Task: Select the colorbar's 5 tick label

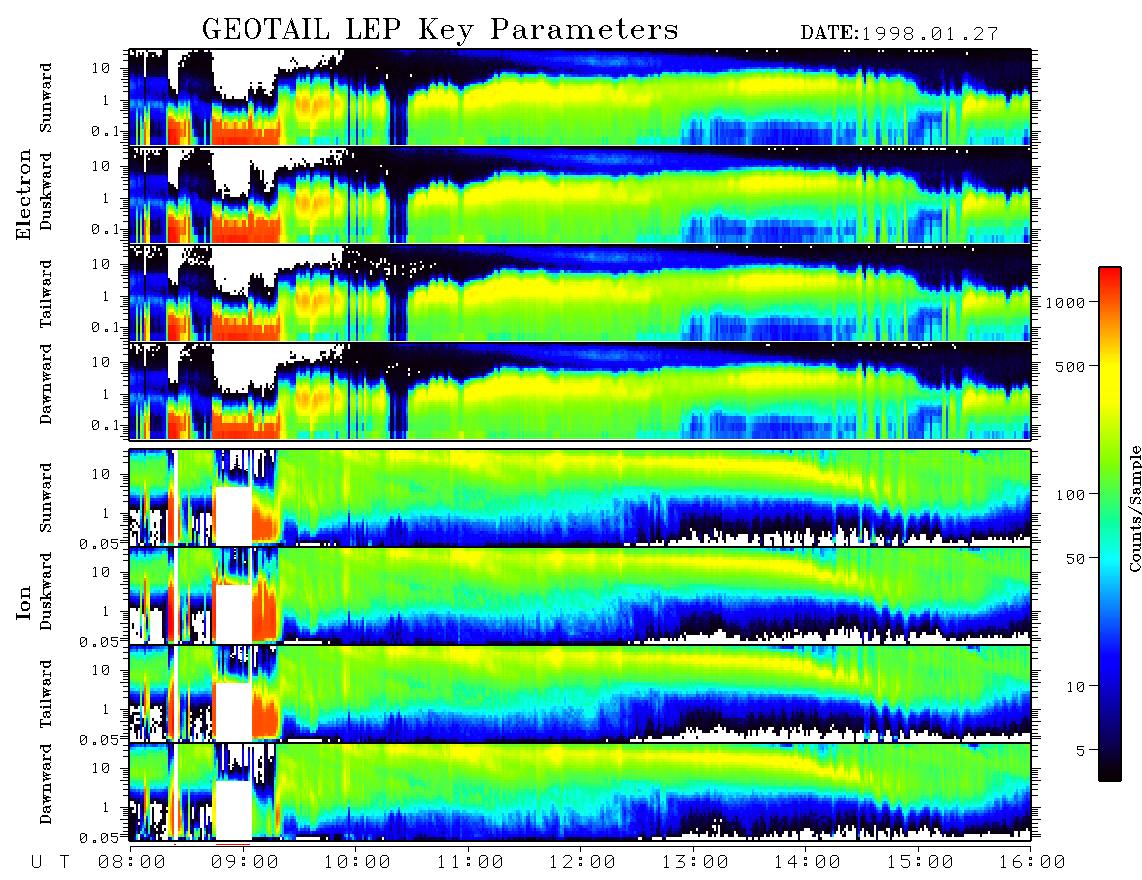Action: coord(1080,751)
